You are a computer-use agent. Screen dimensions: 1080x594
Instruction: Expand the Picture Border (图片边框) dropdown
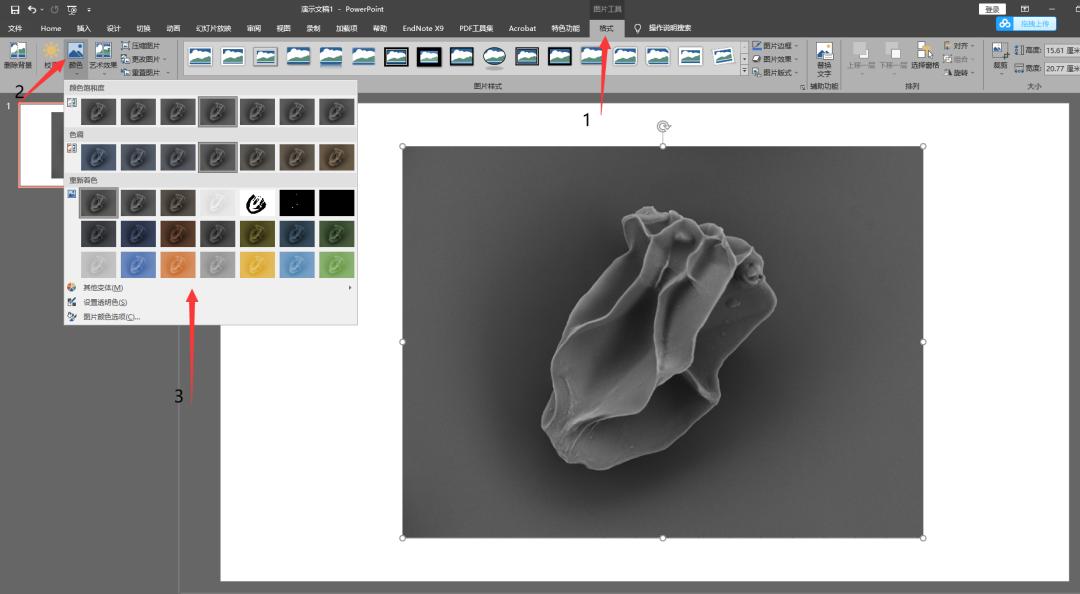point(776,46)
